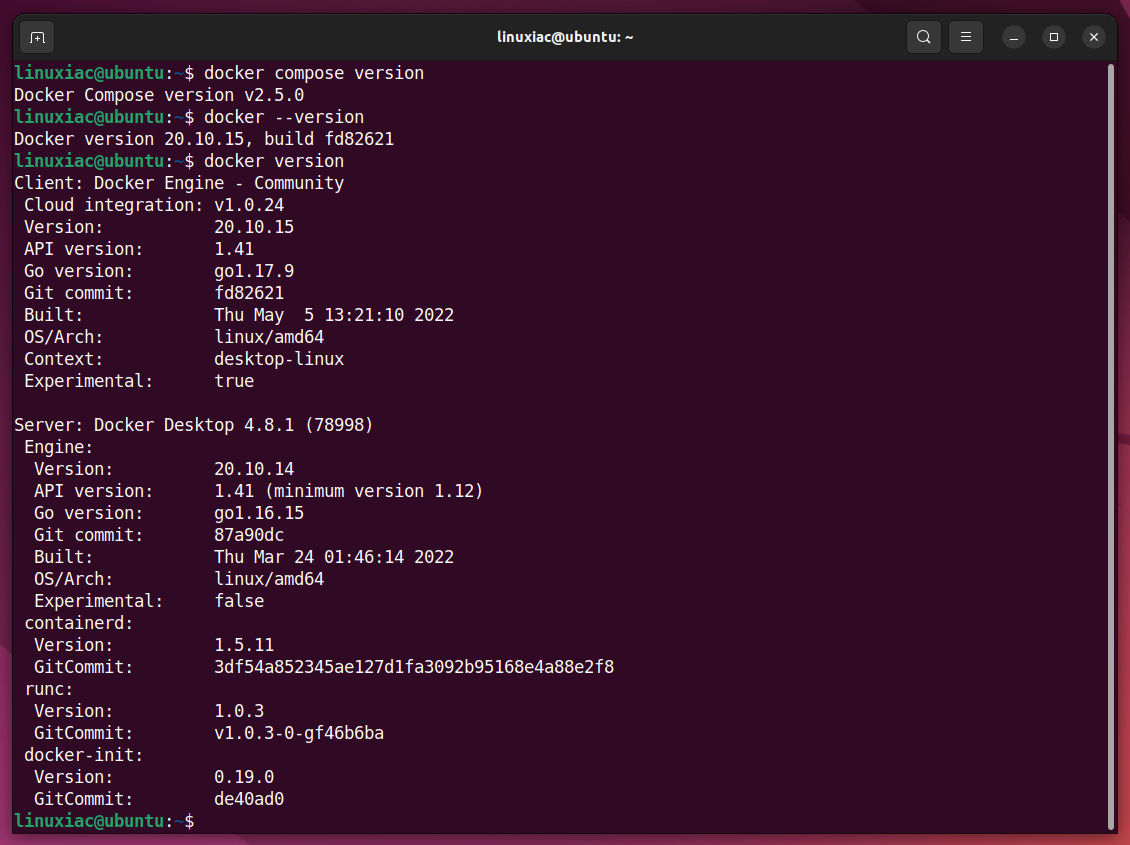Open the terminal search tool
Viewport: 1130px width, 845px height.
(x=923, y=37)
